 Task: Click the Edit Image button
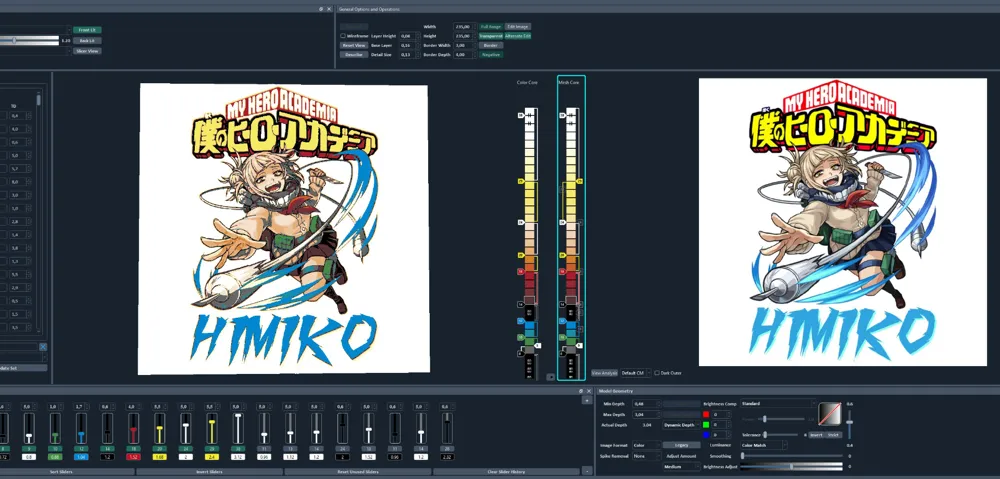(x=518, y=27)
